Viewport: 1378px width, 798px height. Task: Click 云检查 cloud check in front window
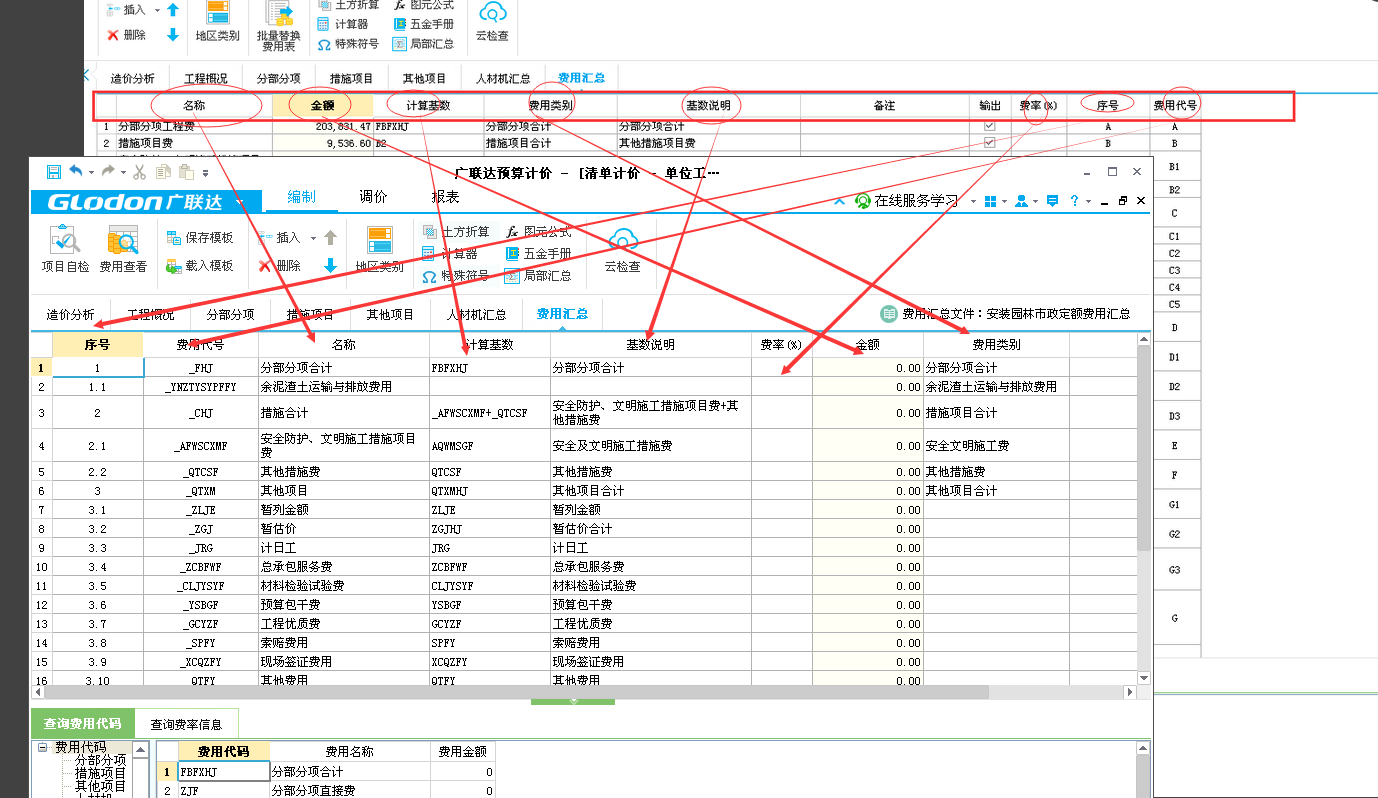[623, 249]
